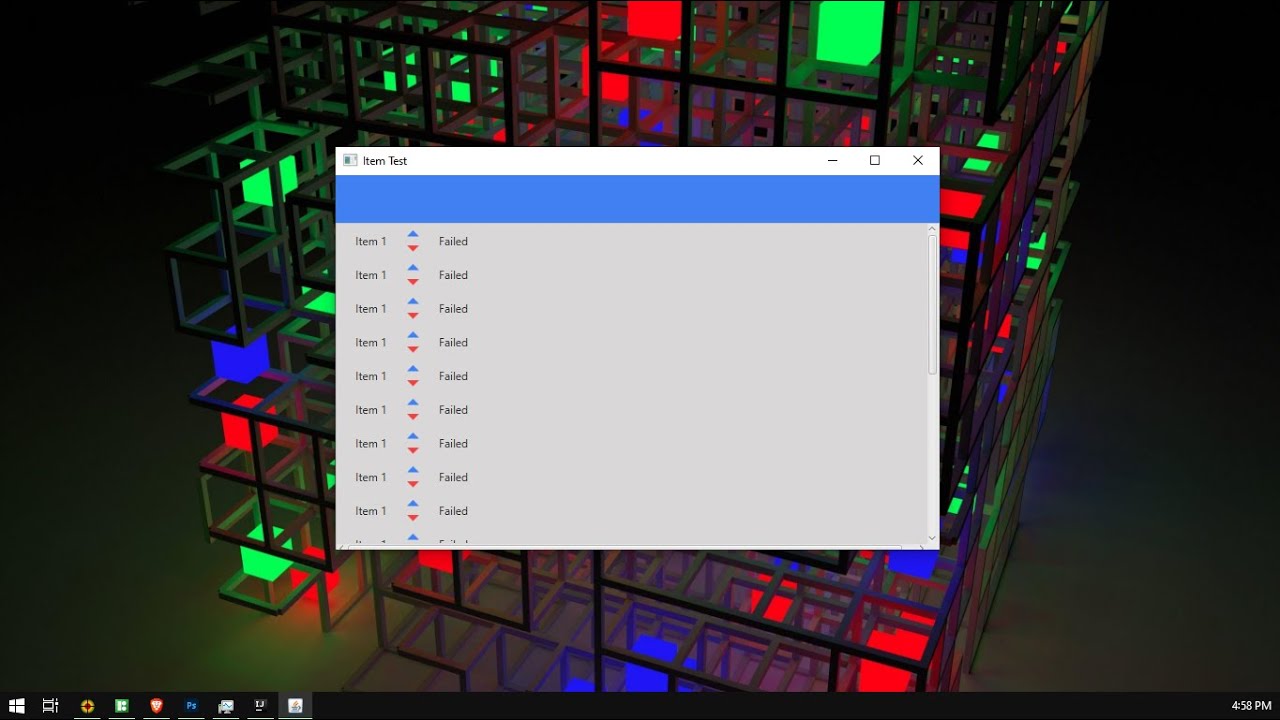Open the Brave browser from the taskbar

[x=156, y=706]
